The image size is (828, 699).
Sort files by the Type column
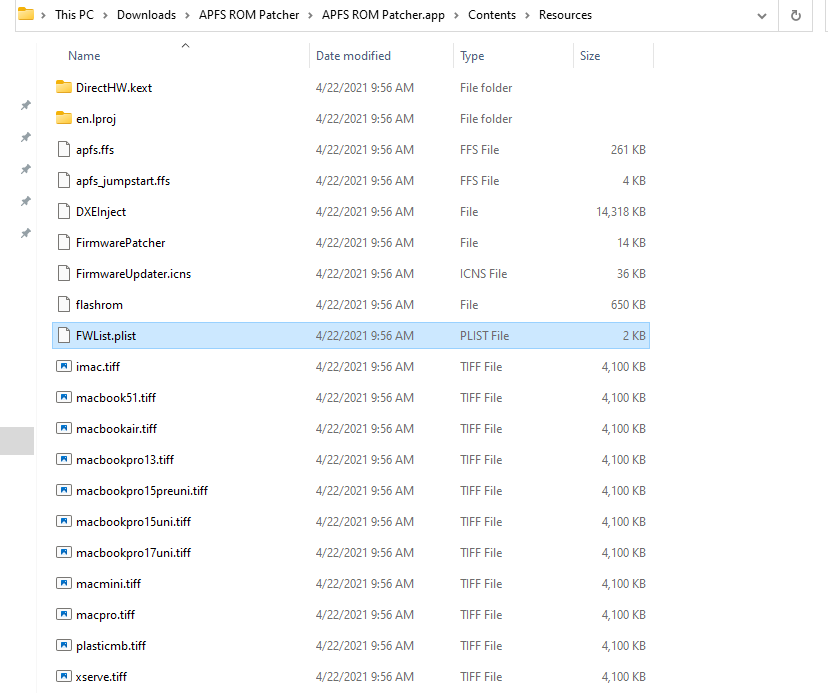(x=472, y=56)
